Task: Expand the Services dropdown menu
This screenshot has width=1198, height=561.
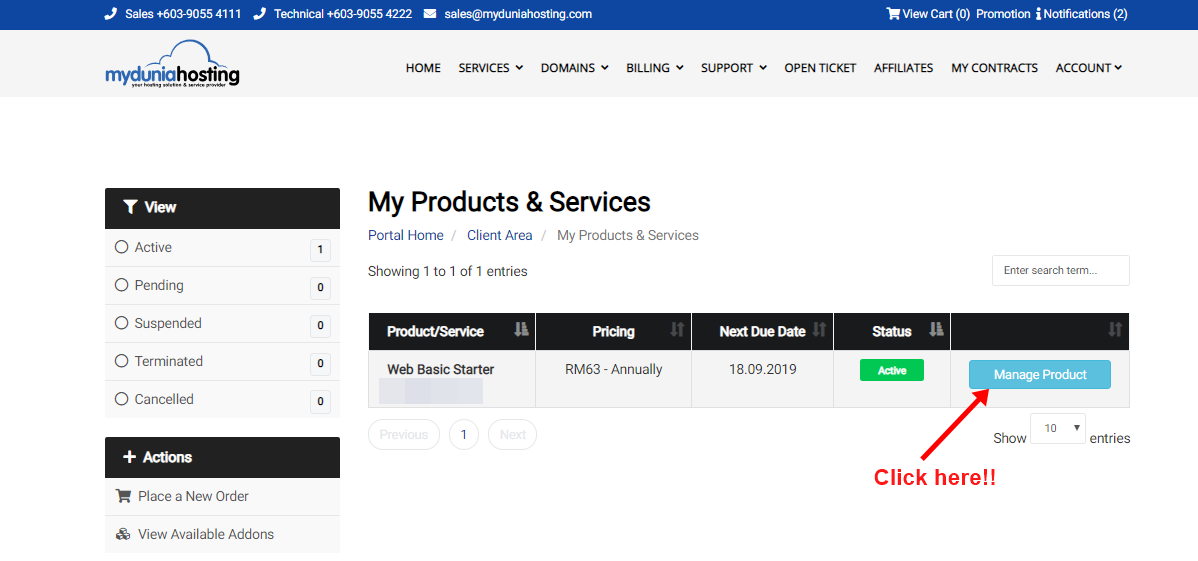Action: [490, 68]
